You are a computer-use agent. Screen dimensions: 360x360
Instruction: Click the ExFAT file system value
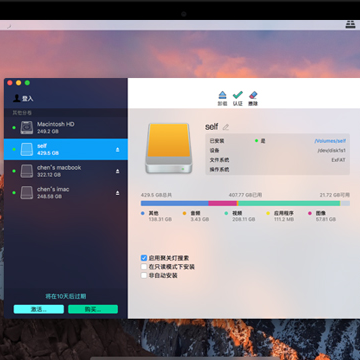click(338, 160)
